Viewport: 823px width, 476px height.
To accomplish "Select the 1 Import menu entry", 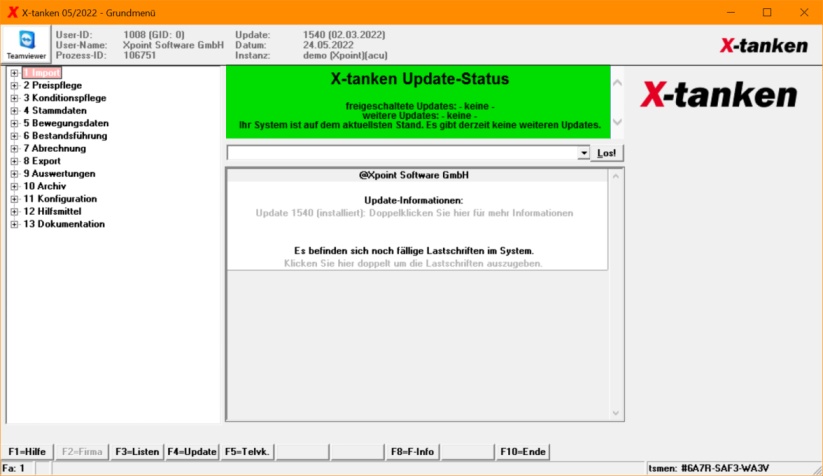I will [x=42, y=73].
